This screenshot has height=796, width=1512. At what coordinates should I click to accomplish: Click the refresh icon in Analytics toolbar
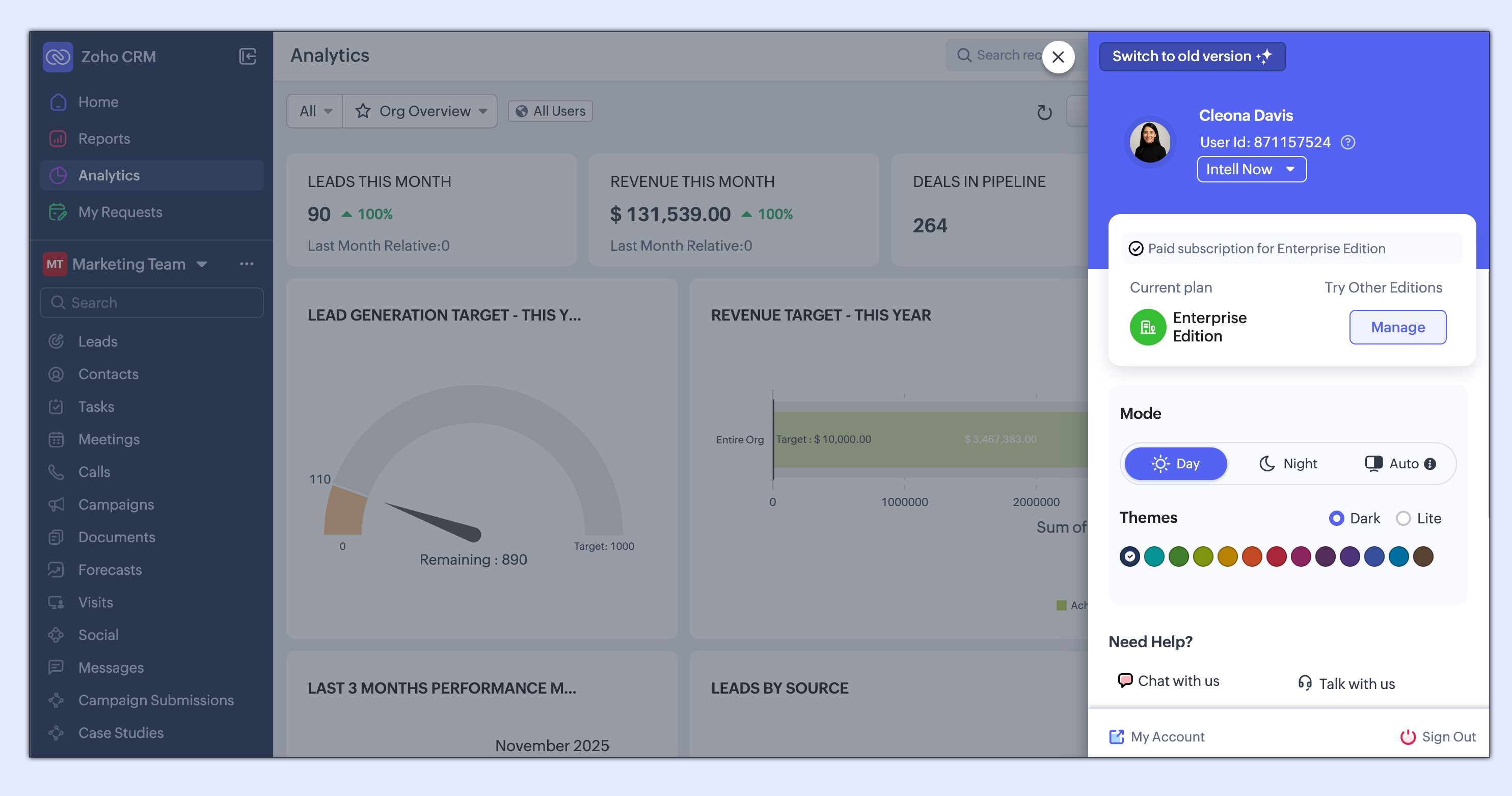(1044, 112)
